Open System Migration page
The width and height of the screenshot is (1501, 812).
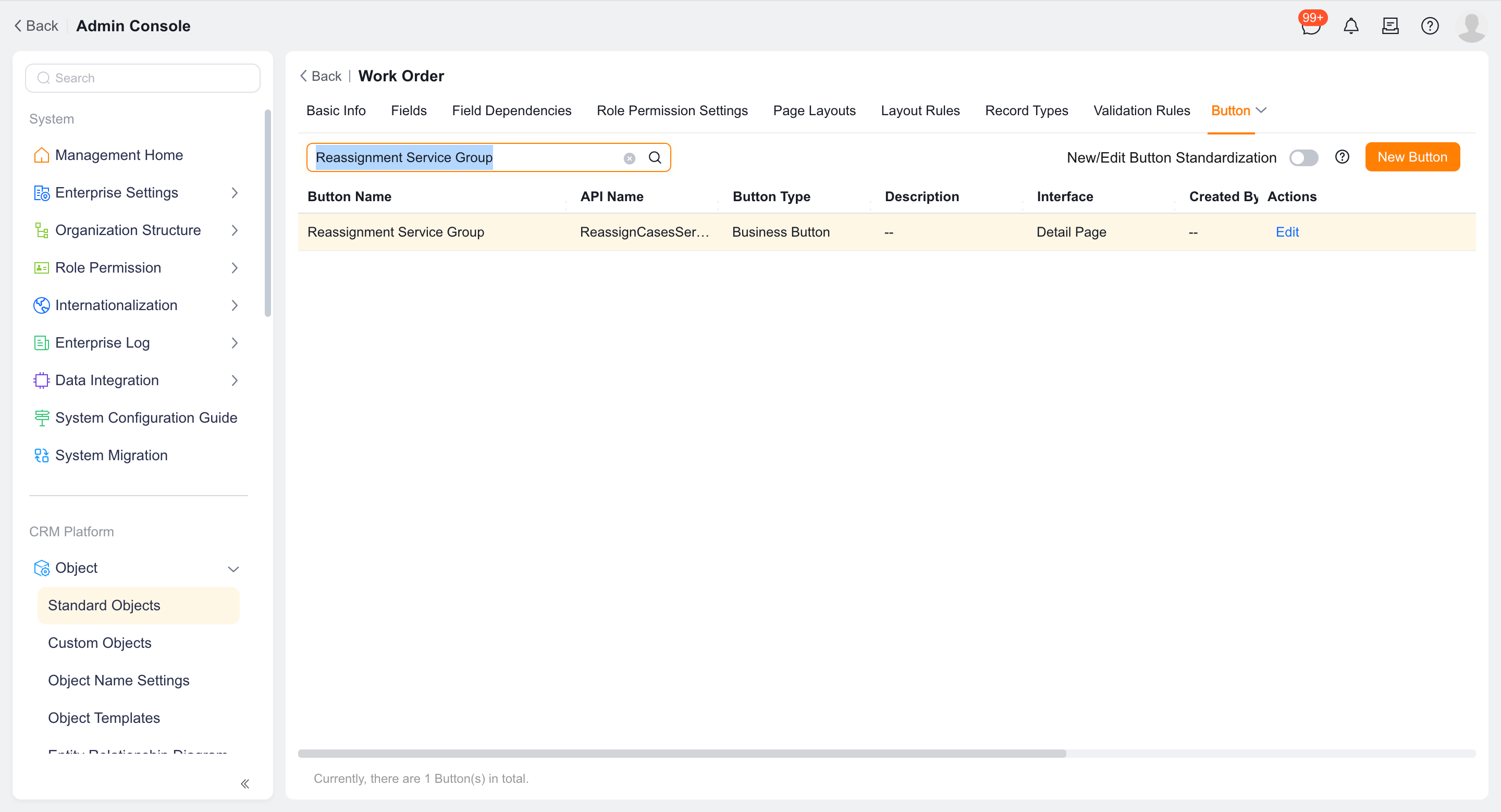click(x=112, y=456)
